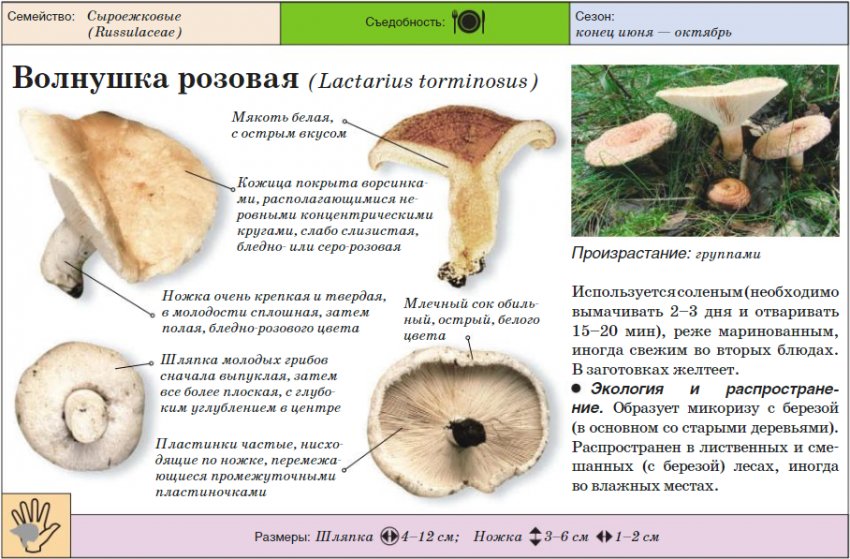
Task: Click the sentence В заготовках желтеет
Action: pos(655,370)
